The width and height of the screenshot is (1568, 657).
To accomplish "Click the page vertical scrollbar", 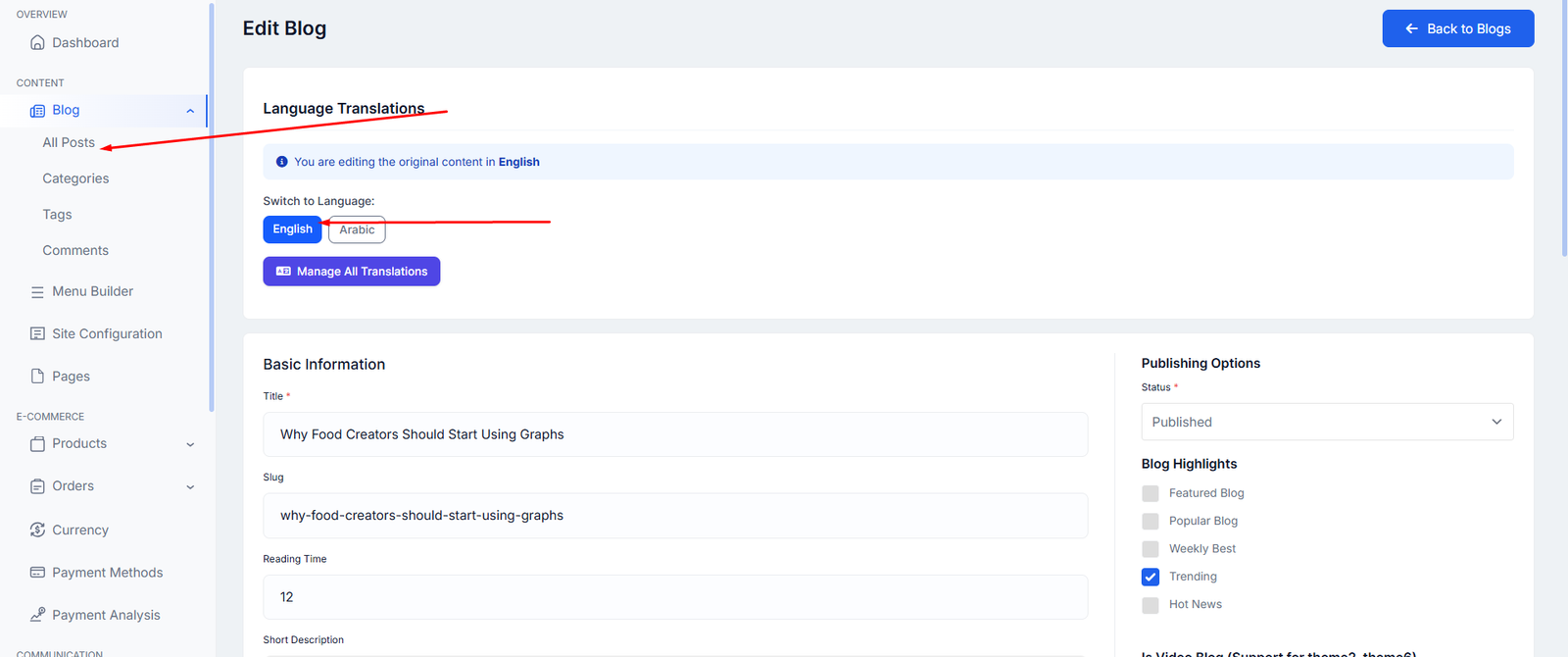I will (1564, 127).
